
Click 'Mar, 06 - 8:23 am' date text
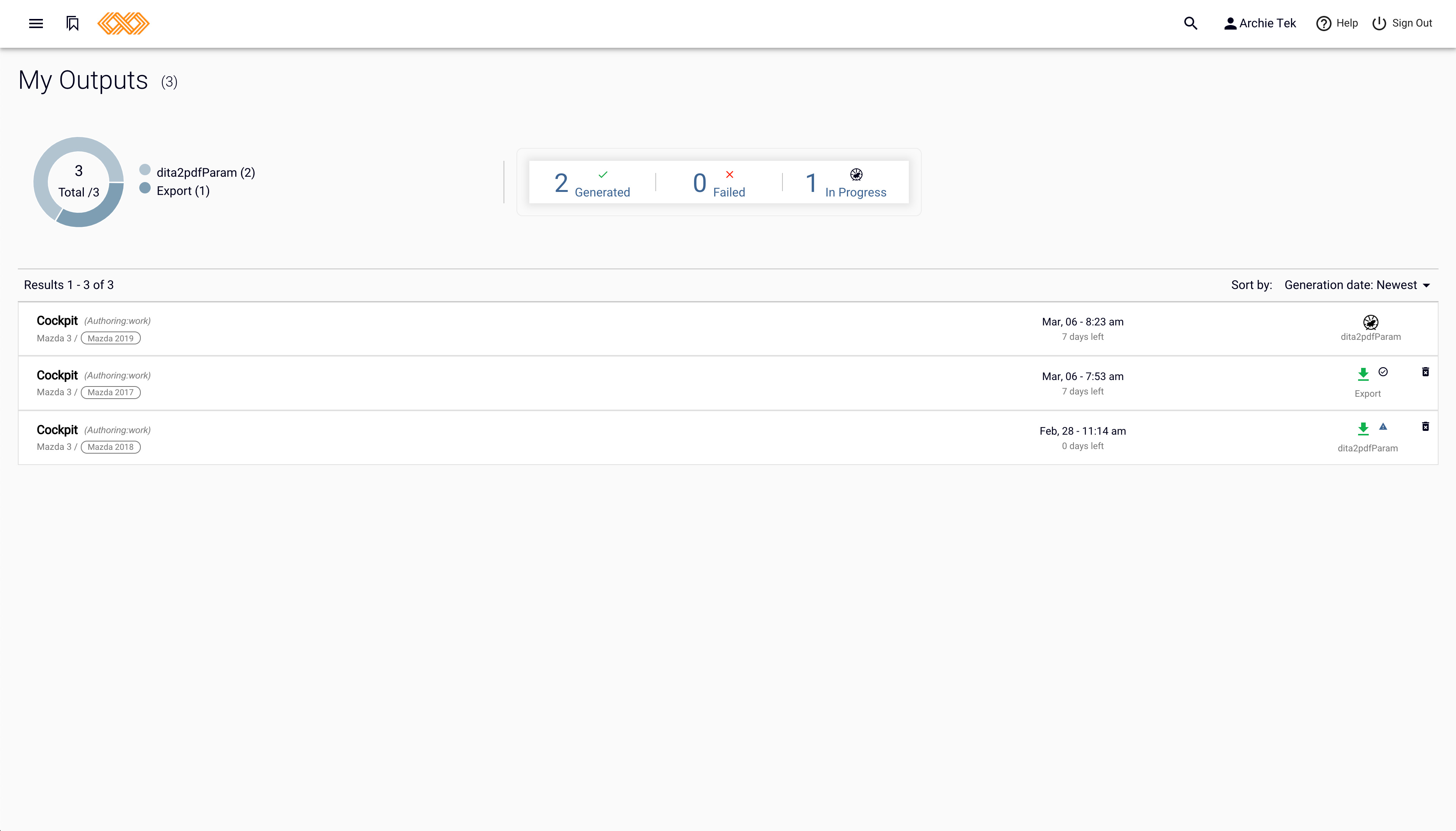[1083, 321]
